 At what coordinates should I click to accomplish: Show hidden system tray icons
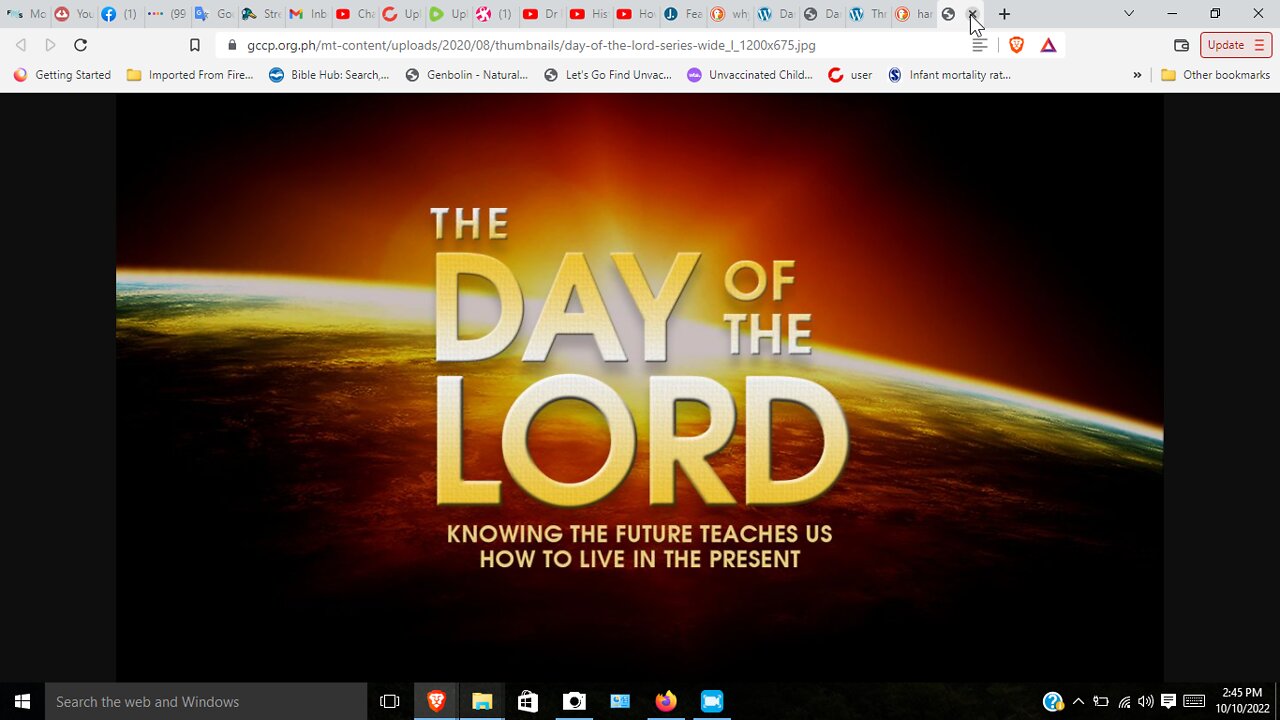[1078, 701]
